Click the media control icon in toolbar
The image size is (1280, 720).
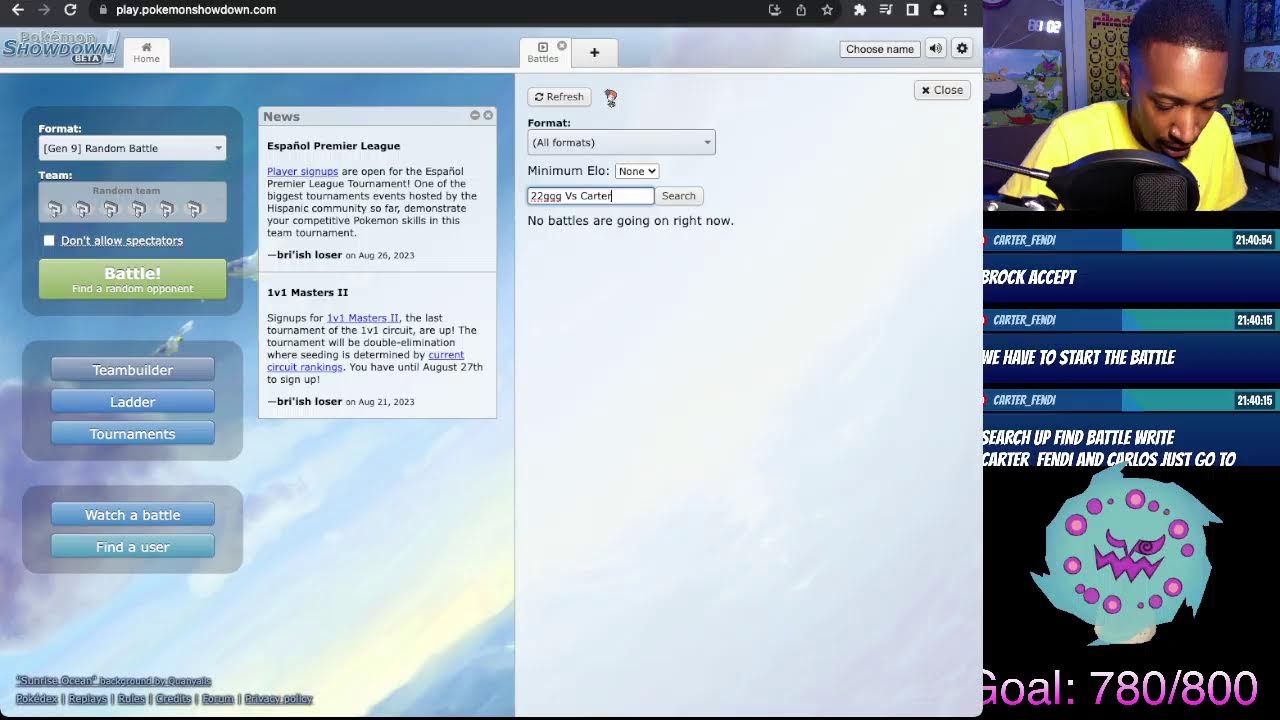pos(885,10)
